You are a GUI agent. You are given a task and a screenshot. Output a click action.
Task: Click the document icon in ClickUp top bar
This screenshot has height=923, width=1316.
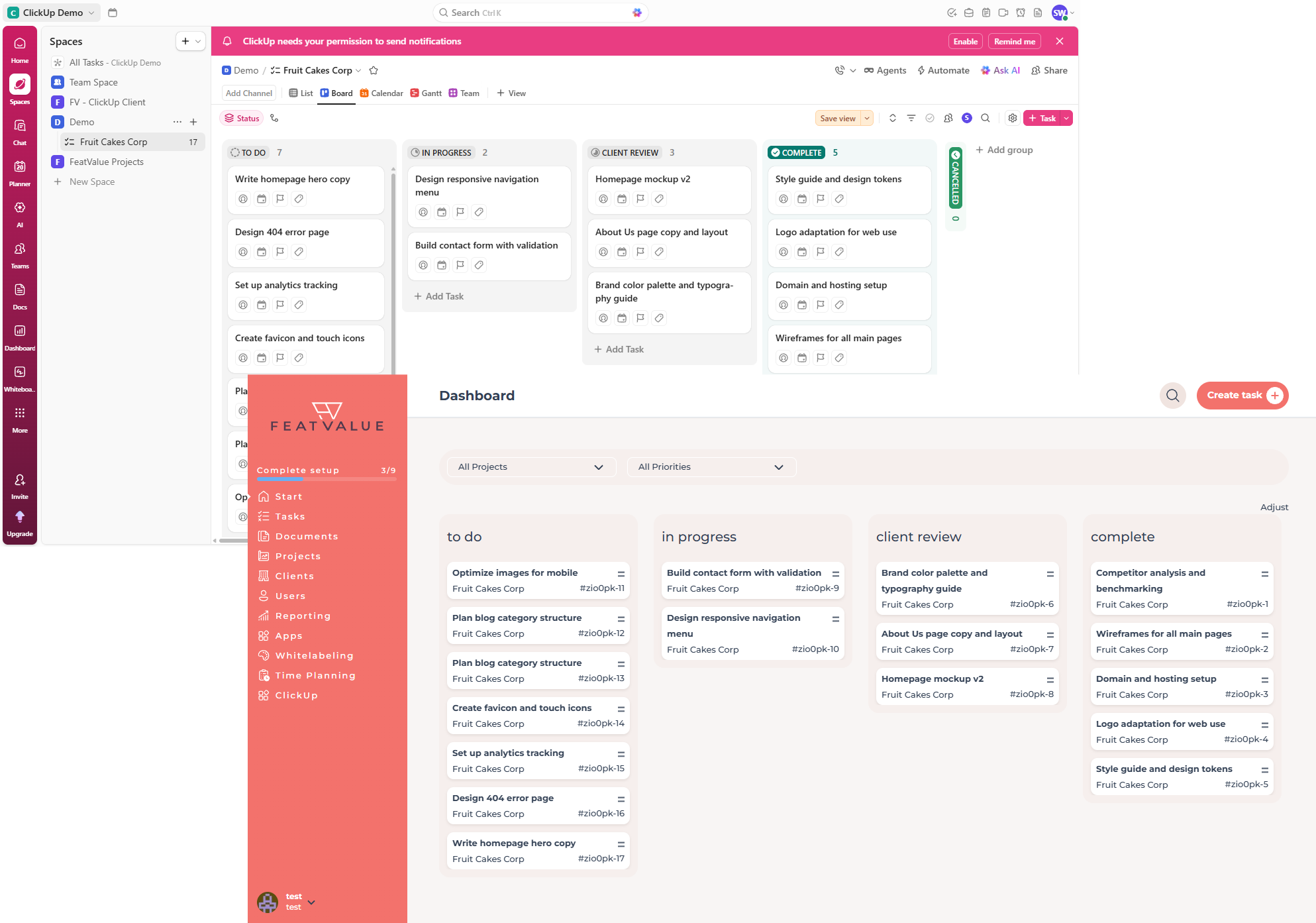pyautogui.click(x=1038, y=13)
